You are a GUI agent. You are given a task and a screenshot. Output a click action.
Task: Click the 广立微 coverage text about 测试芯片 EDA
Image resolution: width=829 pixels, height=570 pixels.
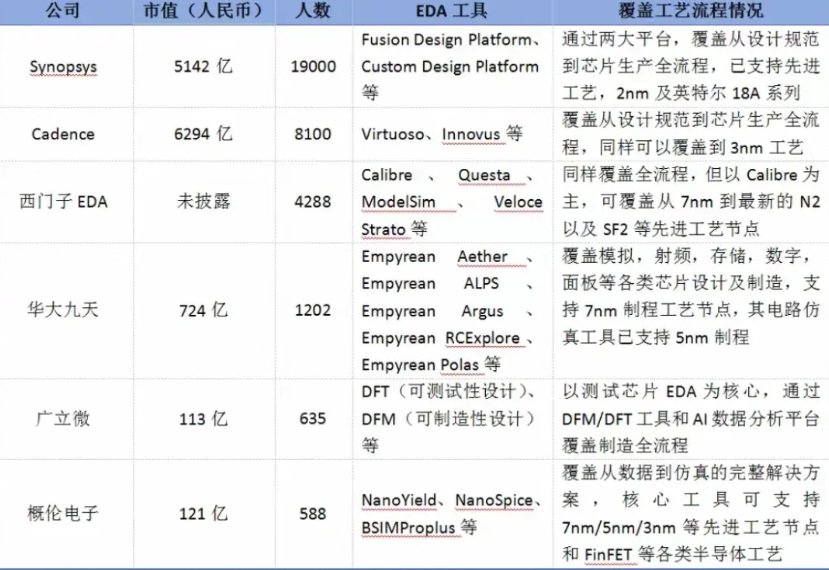pos(691,419)
